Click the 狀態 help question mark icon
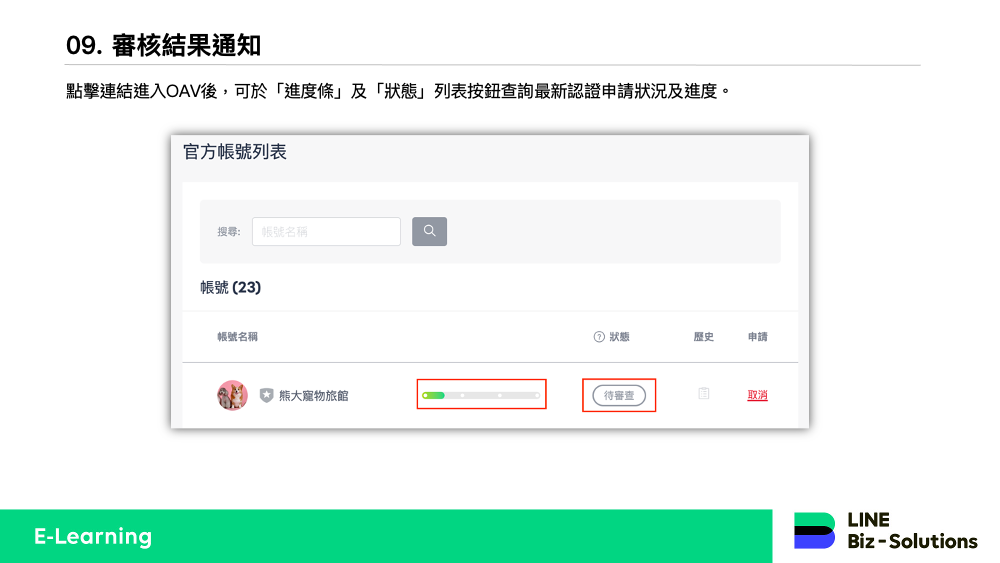 click(x=599, y=337)
